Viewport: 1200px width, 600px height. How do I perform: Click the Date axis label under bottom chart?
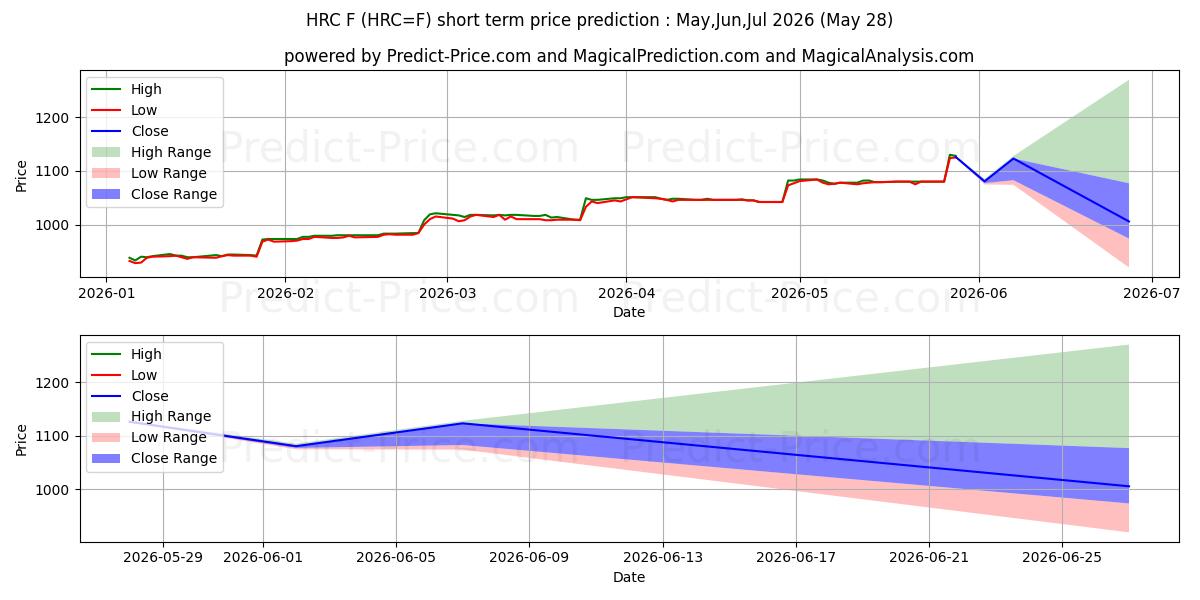(629, 577)
